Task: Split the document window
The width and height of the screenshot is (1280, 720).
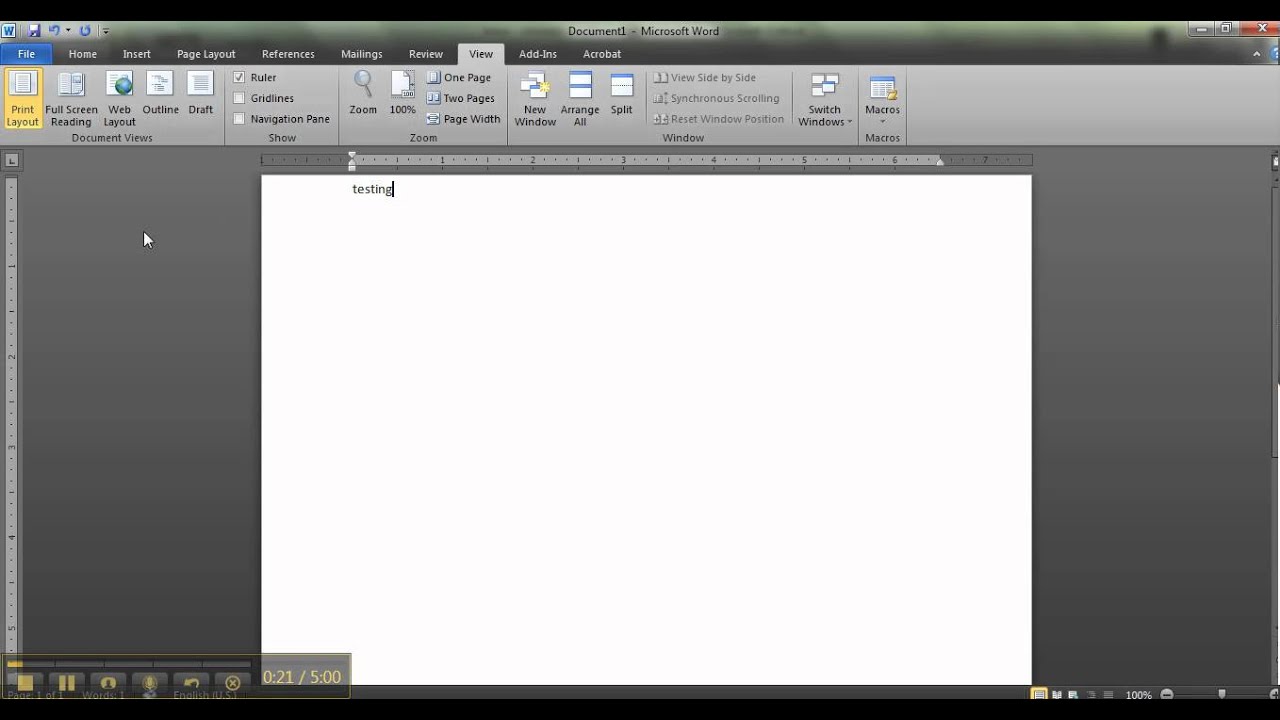Action: (622, 93)
